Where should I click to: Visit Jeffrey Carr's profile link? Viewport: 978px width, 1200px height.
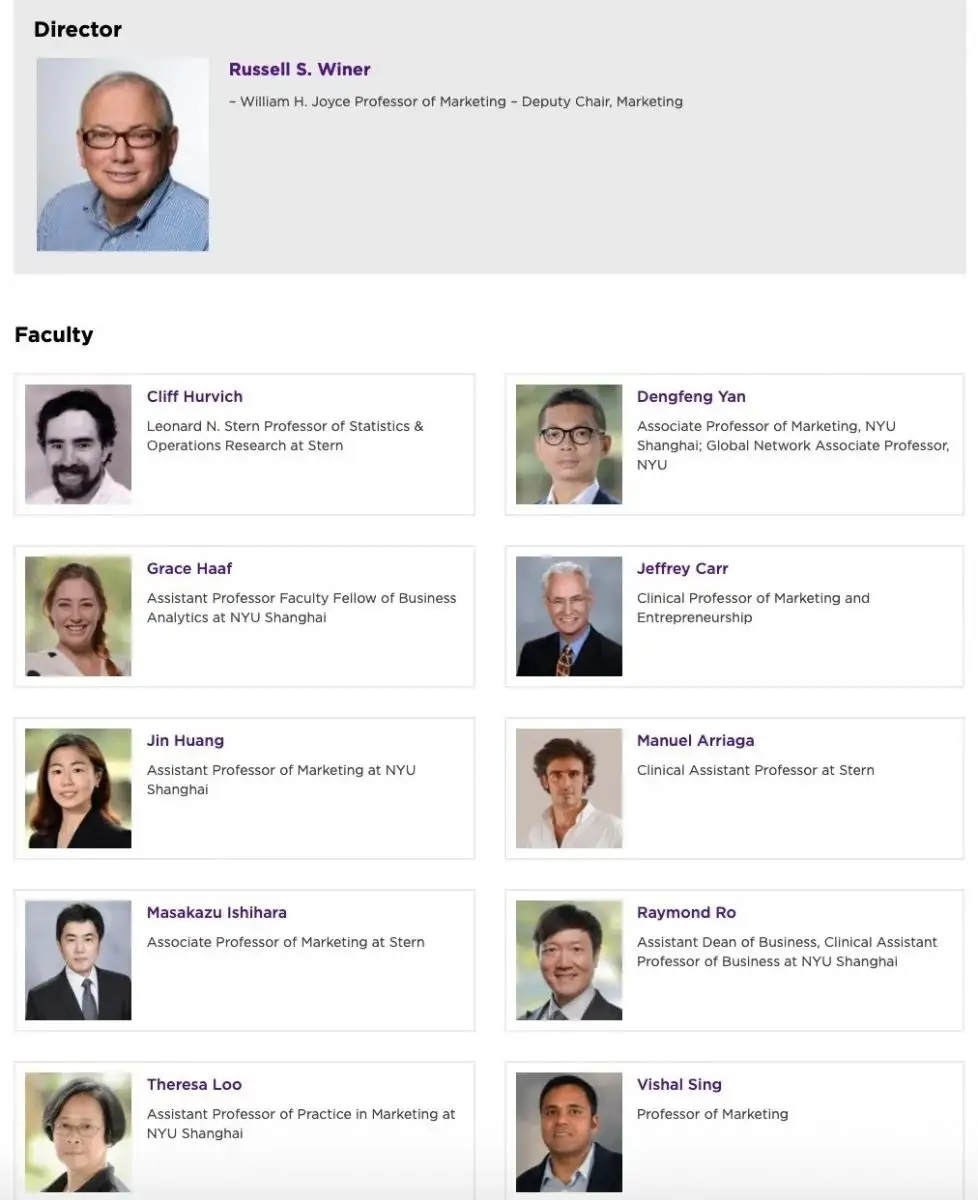tap(682, 569)
